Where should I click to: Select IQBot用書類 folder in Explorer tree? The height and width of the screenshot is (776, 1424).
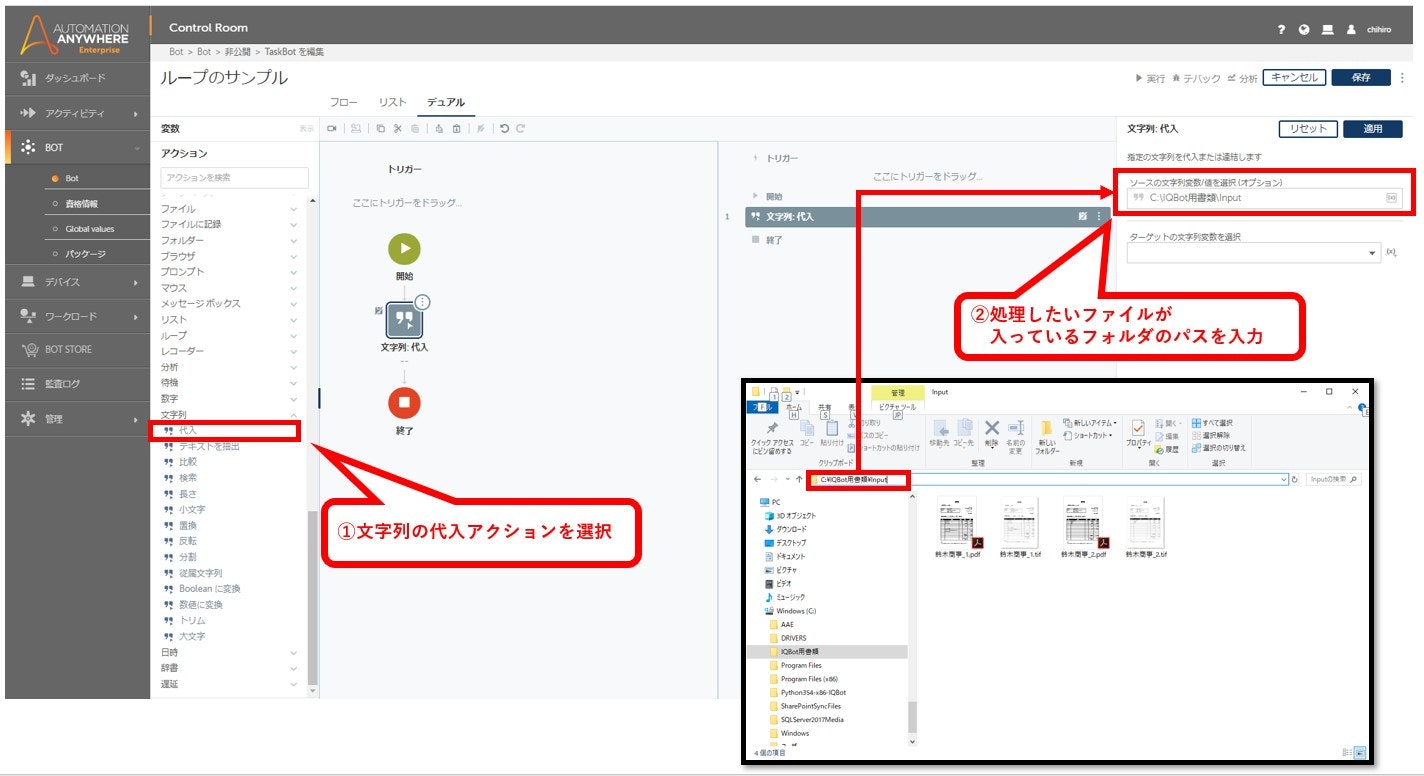(x=799, y=651)
